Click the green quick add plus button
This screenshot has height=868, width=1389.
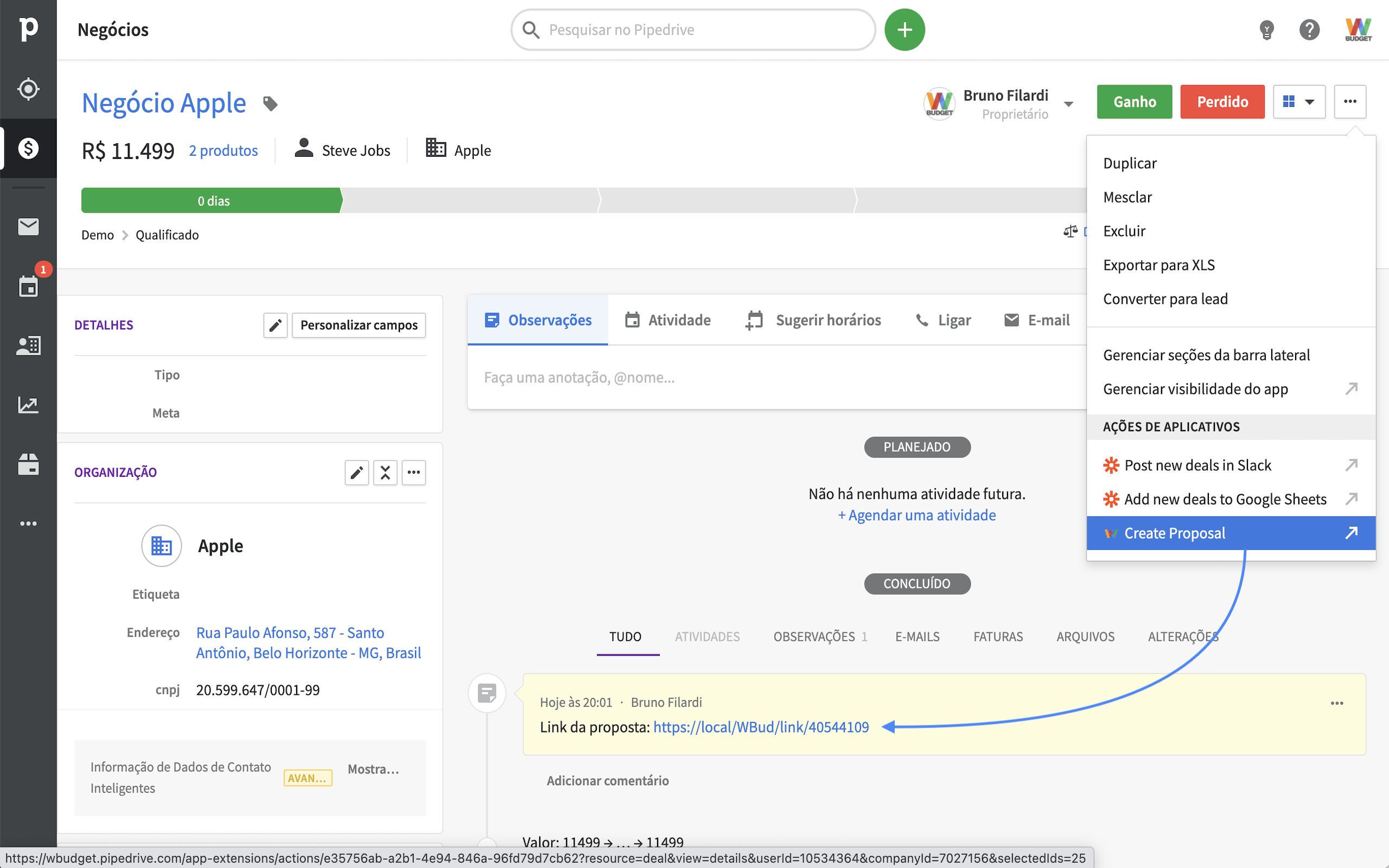pos(904,30)
